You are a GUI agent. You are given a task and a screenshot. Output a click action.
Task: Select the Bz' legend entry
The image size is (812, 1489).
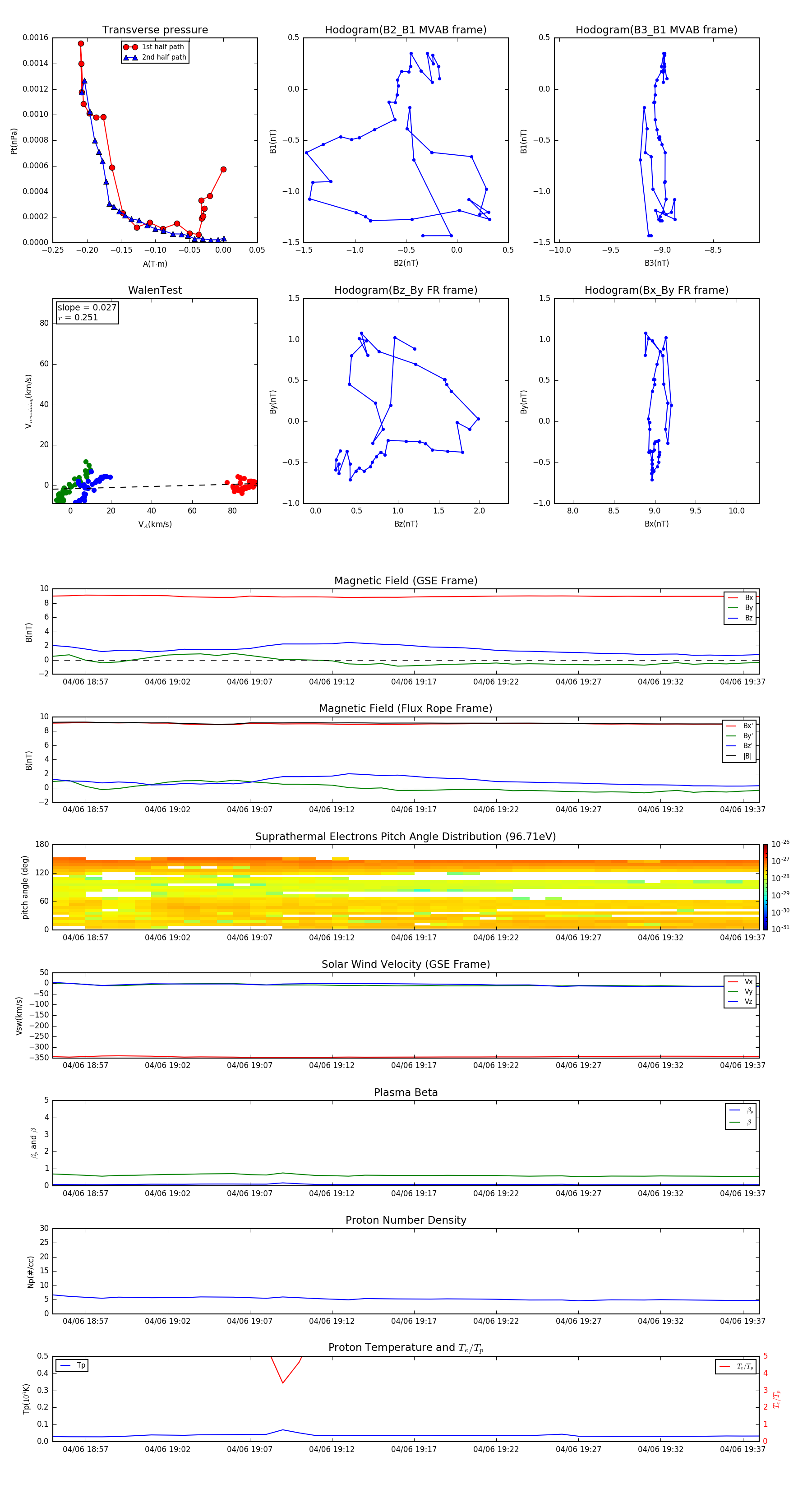(x=740, y=746)
